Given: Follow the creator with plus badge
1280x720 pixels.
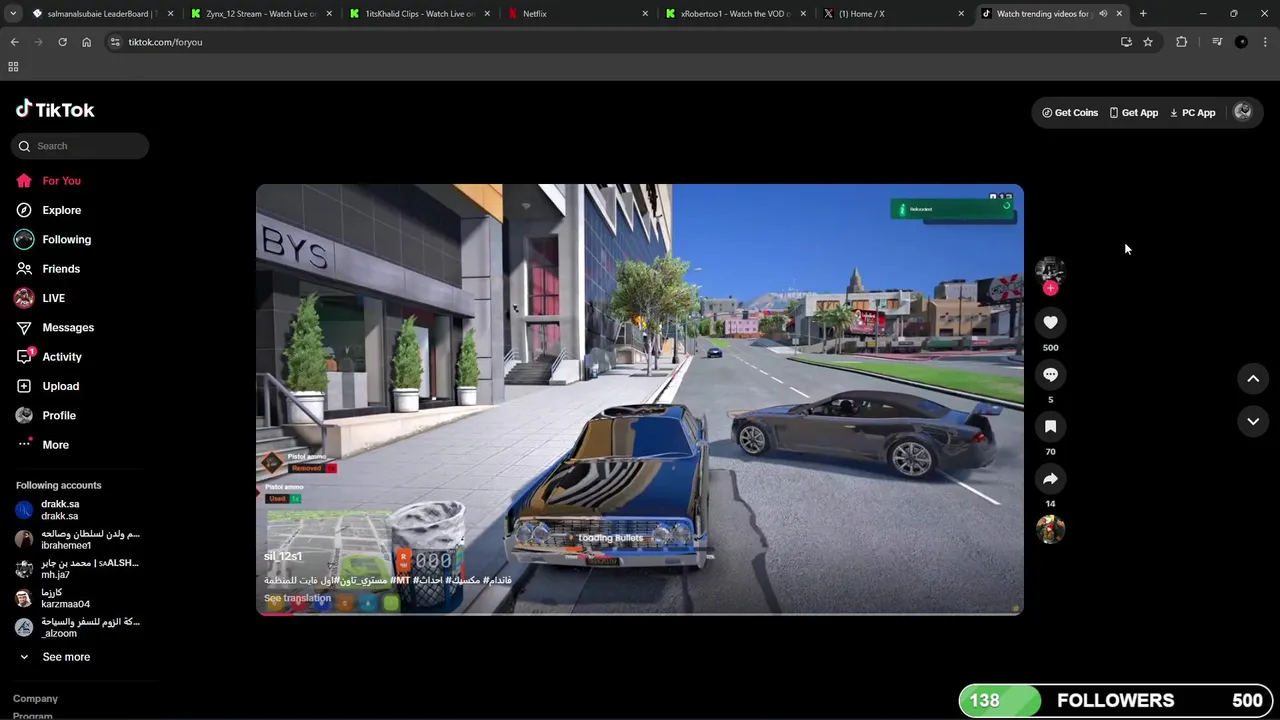Looking at the screenshot, I should pos(1050,288).
